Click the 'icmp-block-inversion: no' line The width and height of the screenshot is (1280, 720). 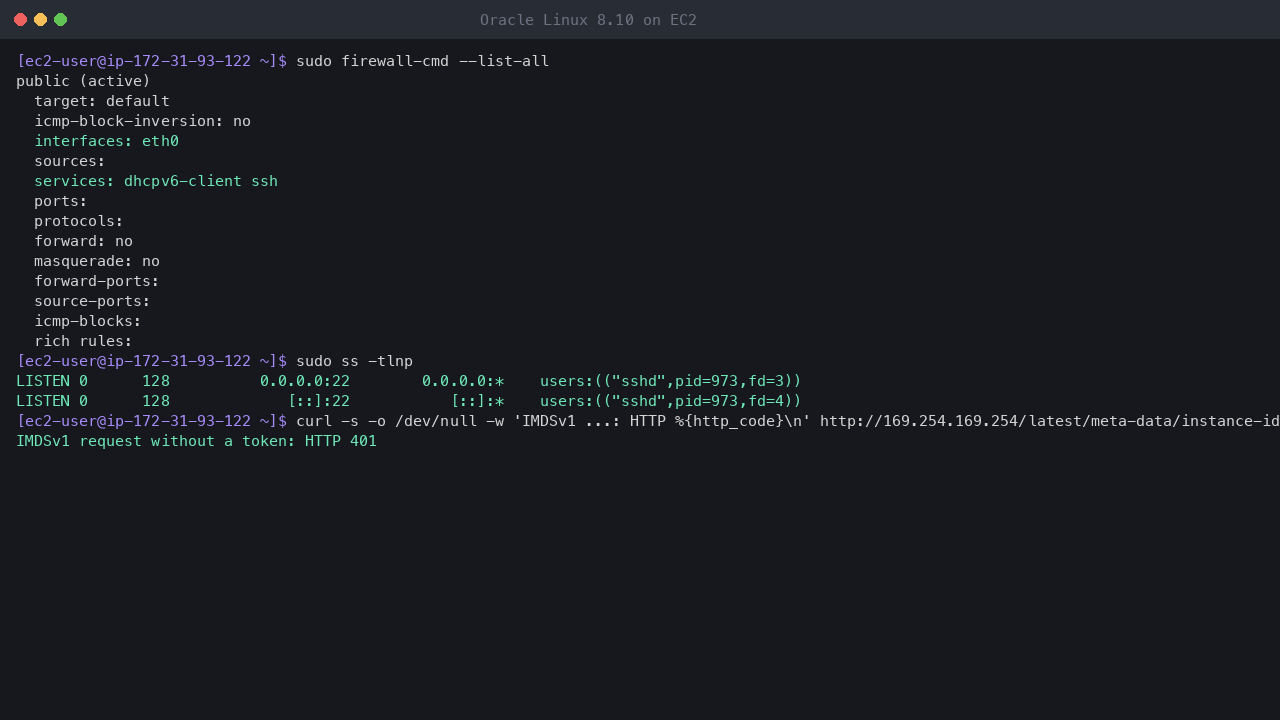click(x=142, y=121)
